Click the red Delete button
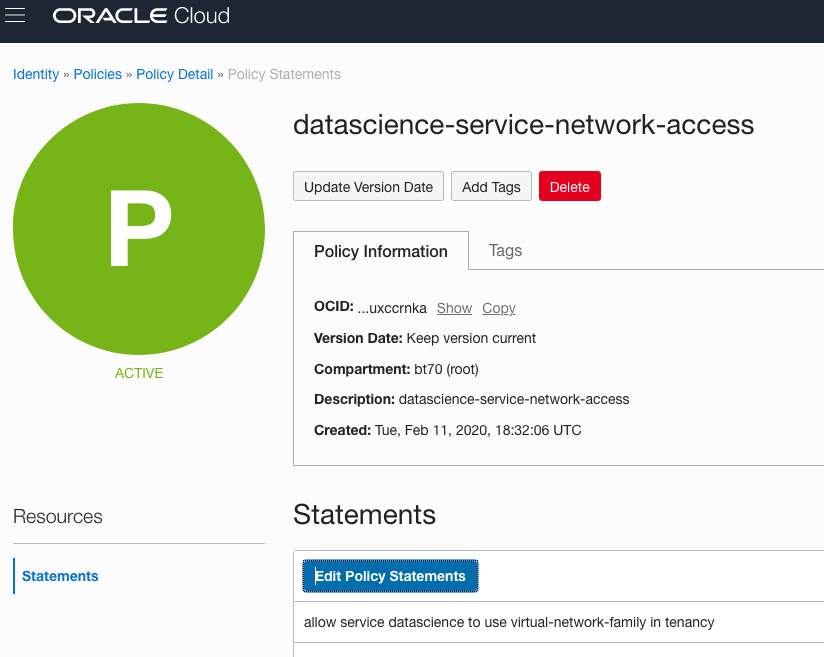This screenshot has height=657, width=824. pyautogui.click(x=569, y=187)
